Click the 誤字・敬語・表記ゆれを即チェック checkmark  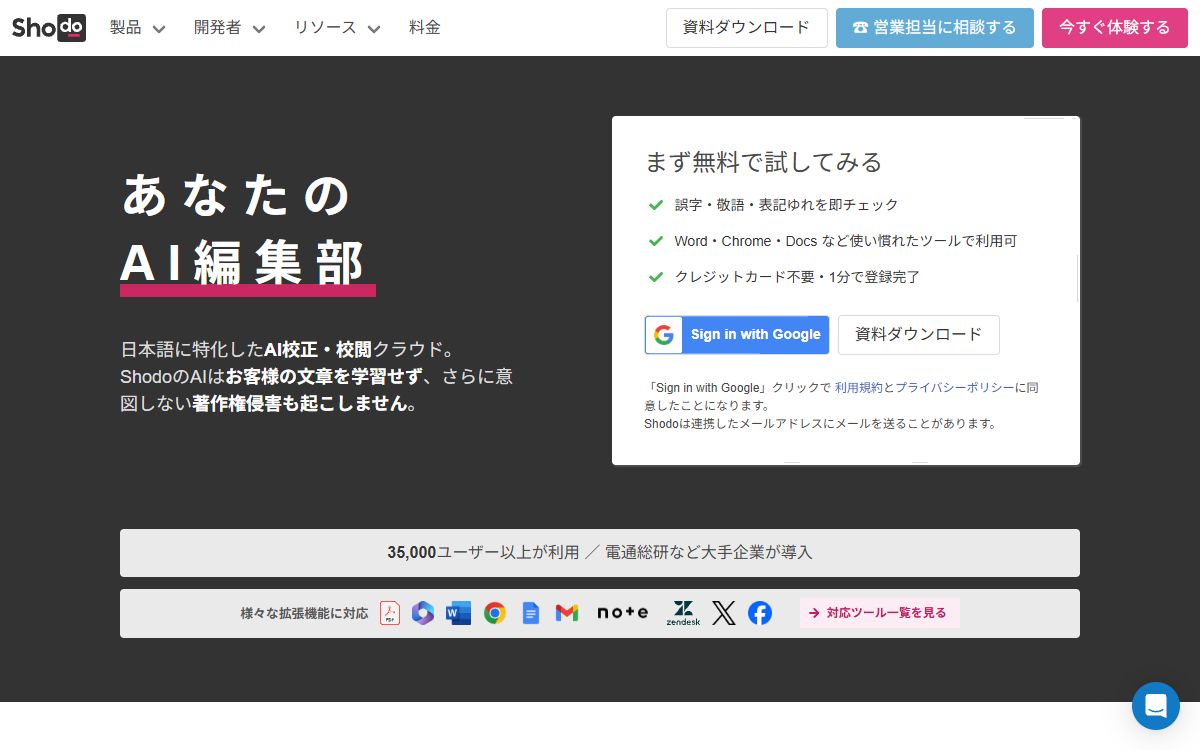[x=656, y=205]
